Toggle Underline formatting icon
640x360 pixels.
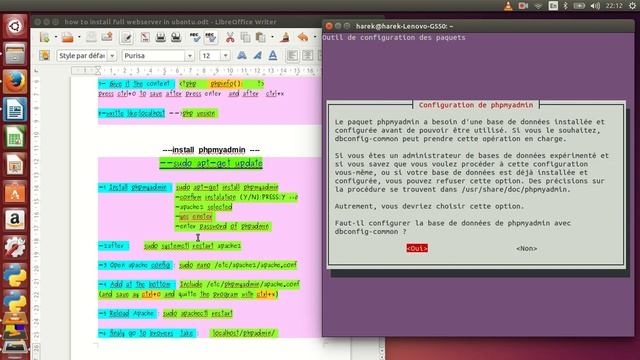[x=273, y=56]
